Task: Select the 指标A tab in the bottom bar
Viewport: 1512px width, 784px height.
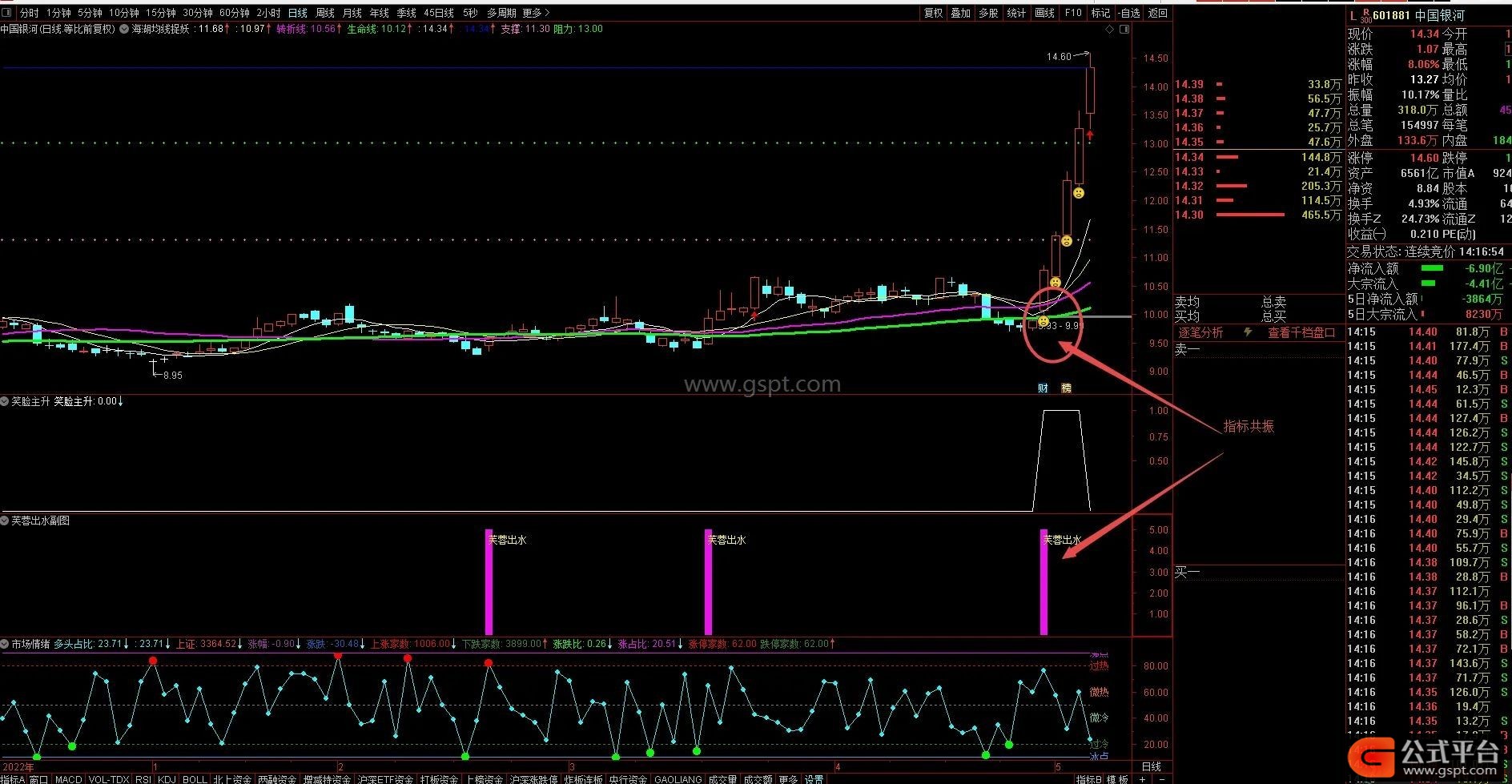Action: pyautogui.click(x=14, y=778)
